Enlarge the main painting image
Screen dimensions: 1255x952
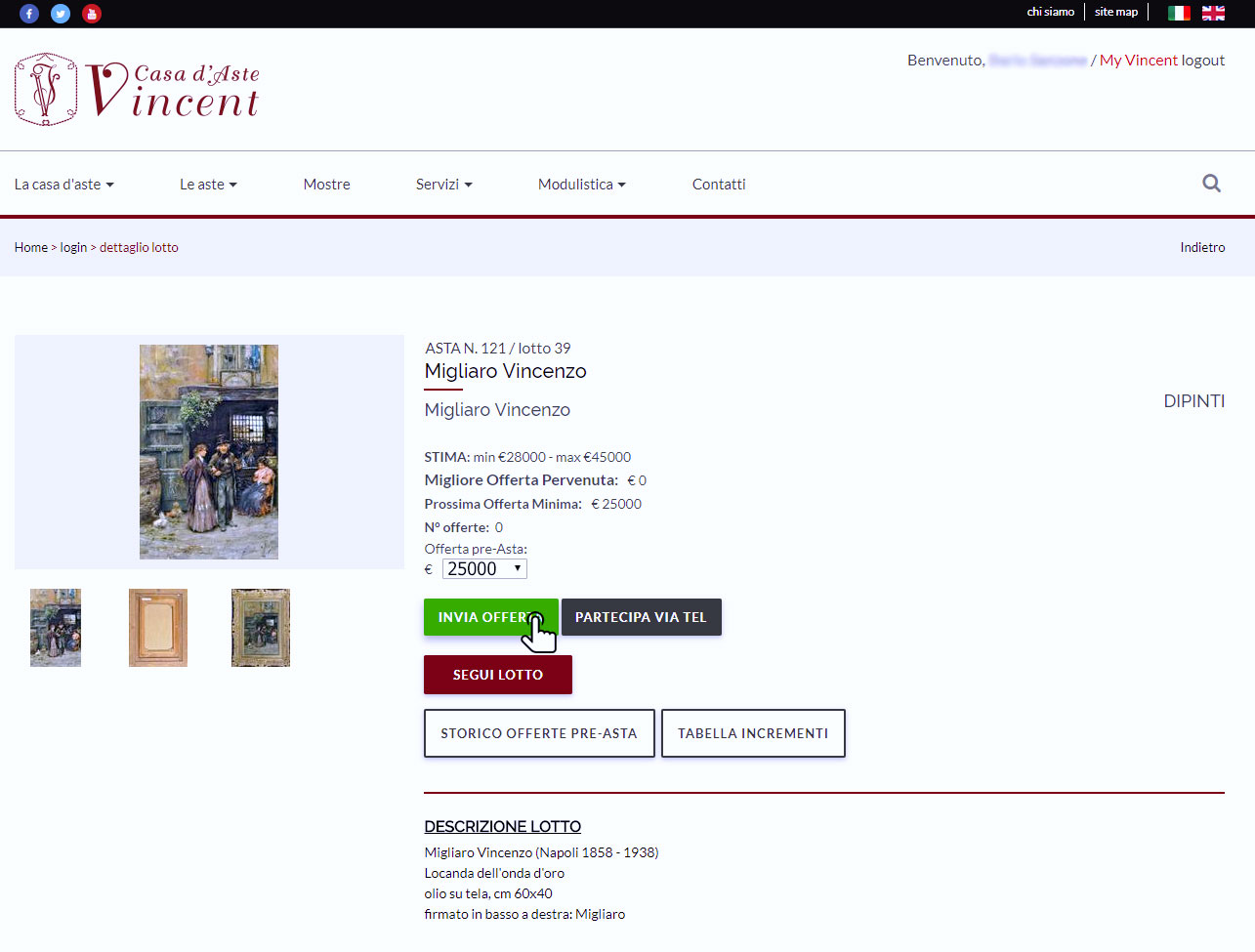[x=209, y=452]
